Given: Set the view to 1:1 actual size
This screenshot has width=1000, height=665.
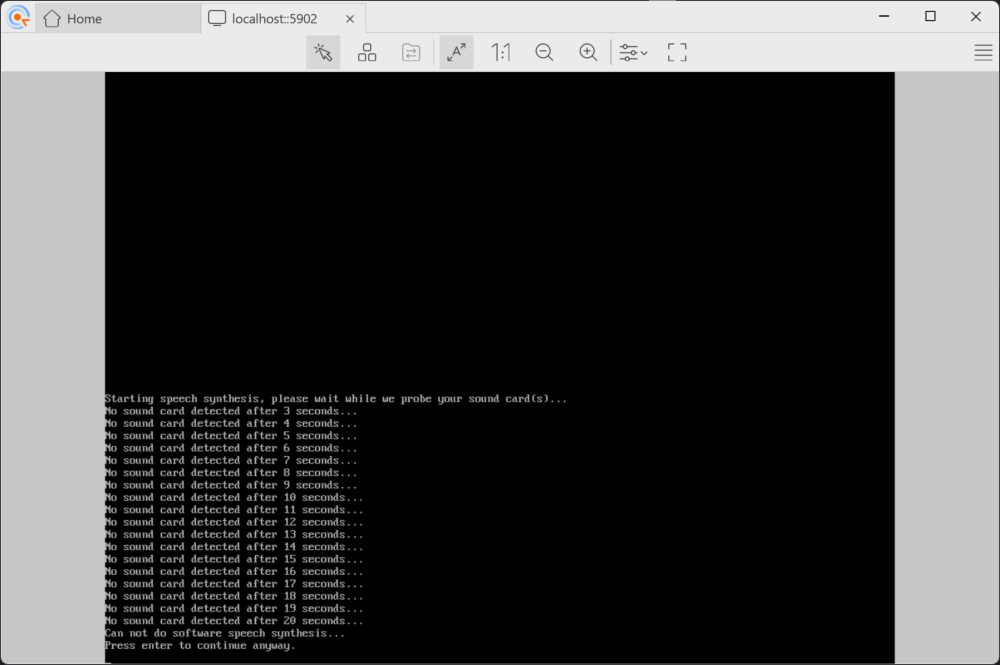Looking at the screenshot, I should [500, 52].
